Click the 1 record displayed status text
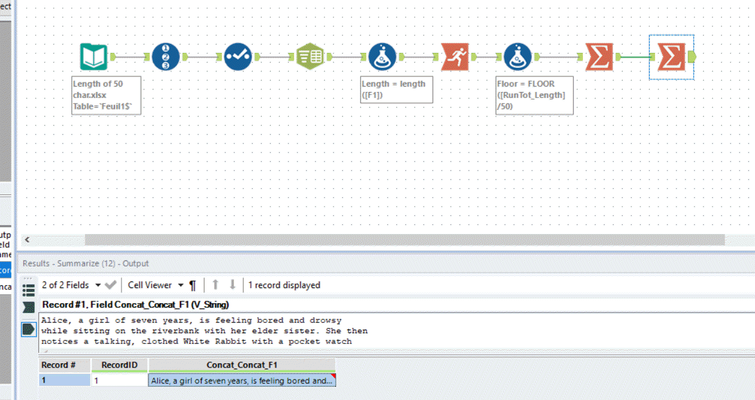The image size is (755, 400). pyautogui.click(x=284, y=285)
